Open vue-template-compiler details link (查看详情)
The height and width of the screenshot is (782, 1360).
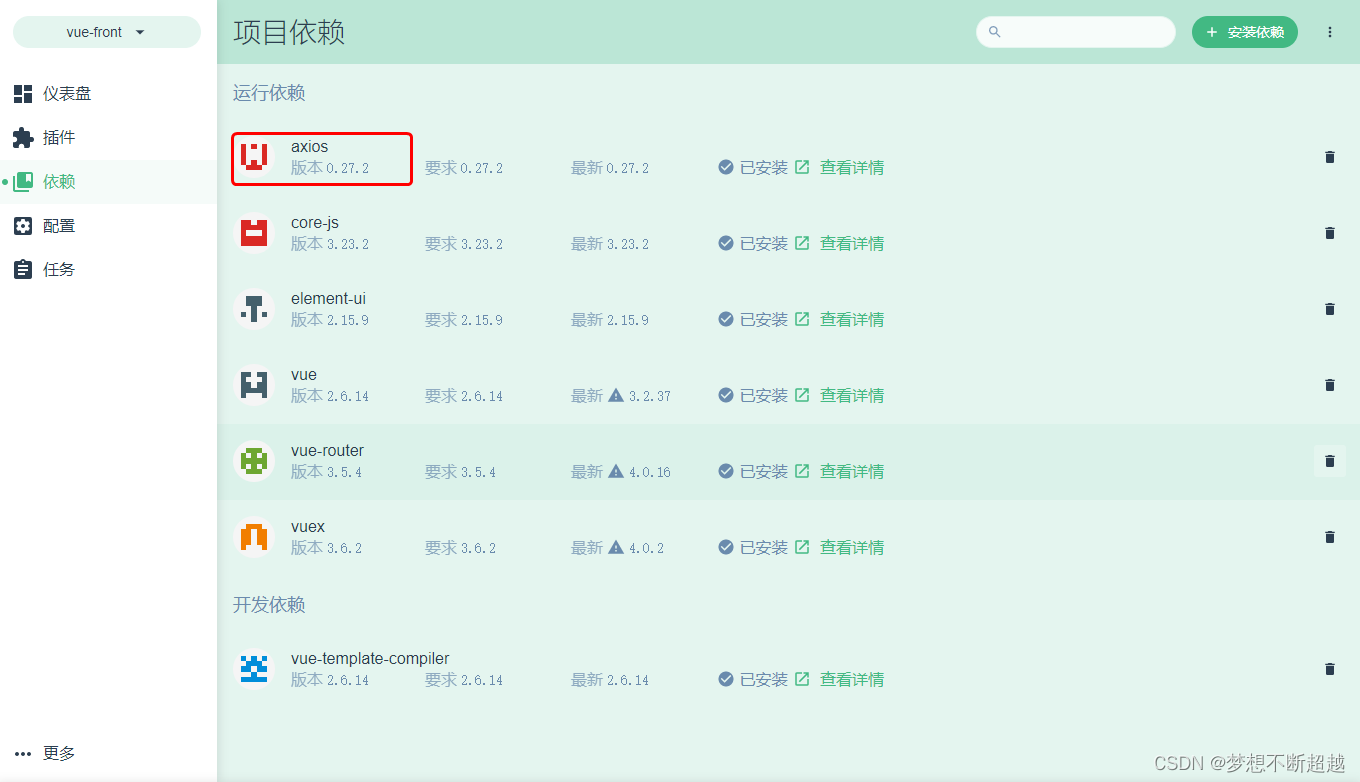click(x=839, y=680)
